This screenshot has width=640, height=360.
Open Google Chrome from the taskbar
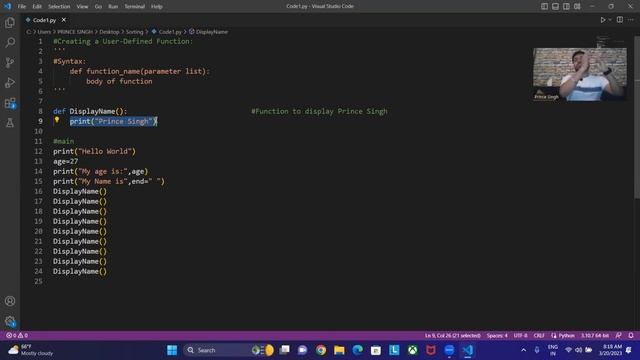(321, 350)
